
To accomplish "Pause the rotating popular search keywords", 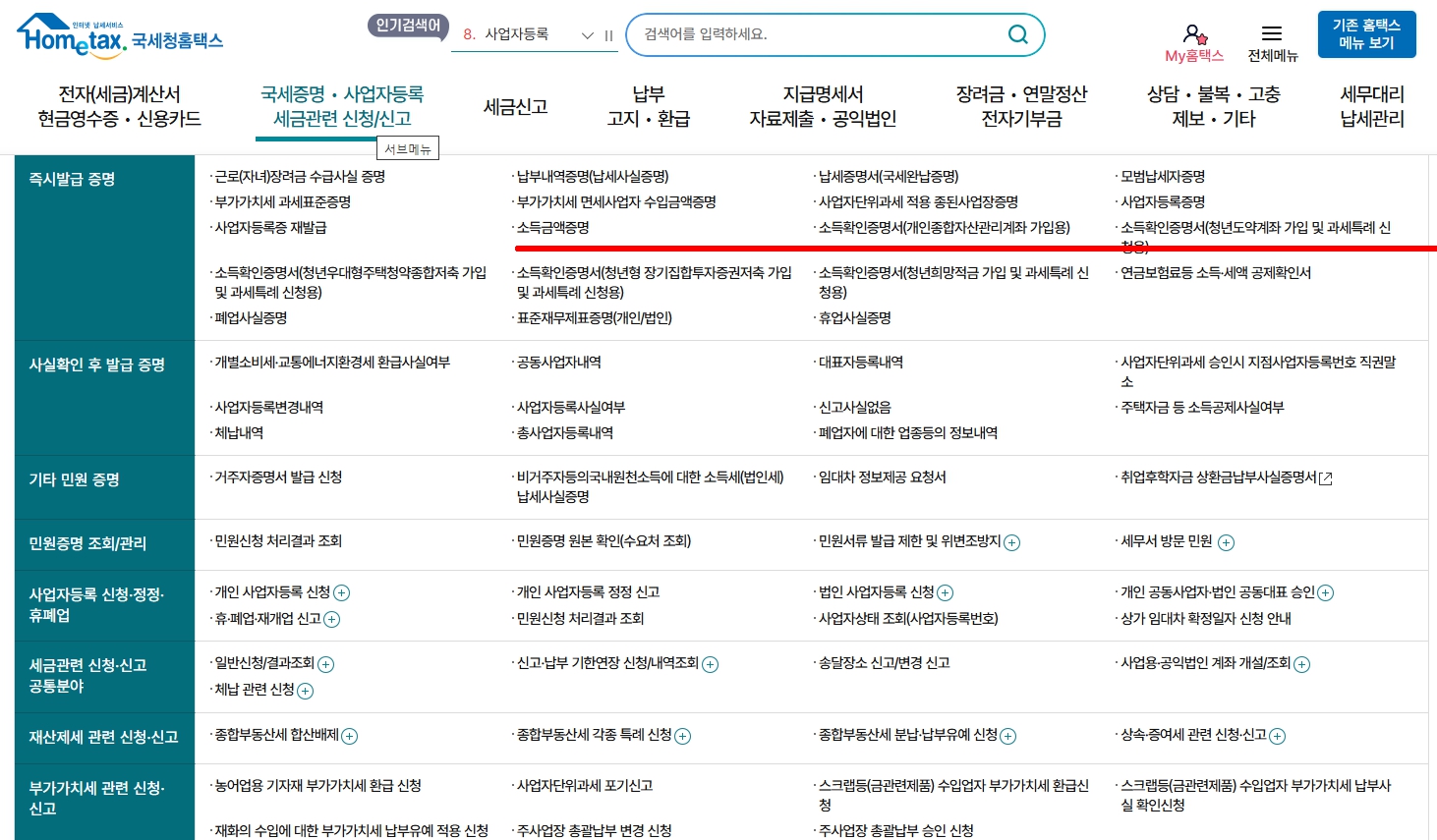I will click(607, 33).
